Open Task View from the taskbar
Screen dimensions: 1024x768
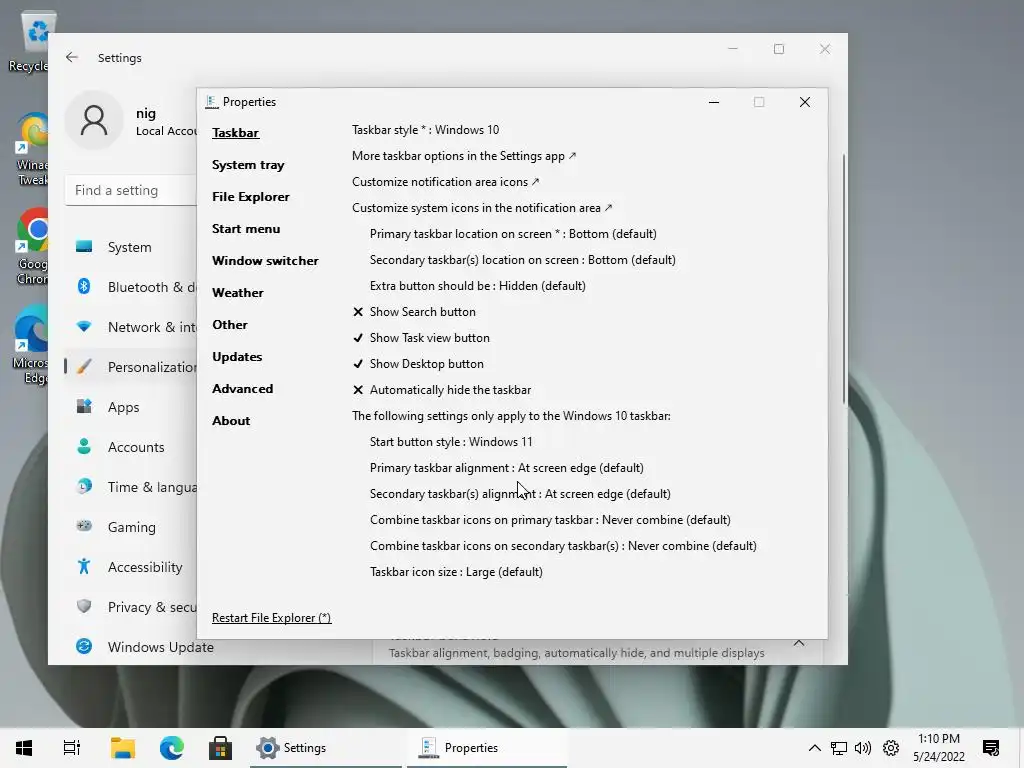click(72, 748)
